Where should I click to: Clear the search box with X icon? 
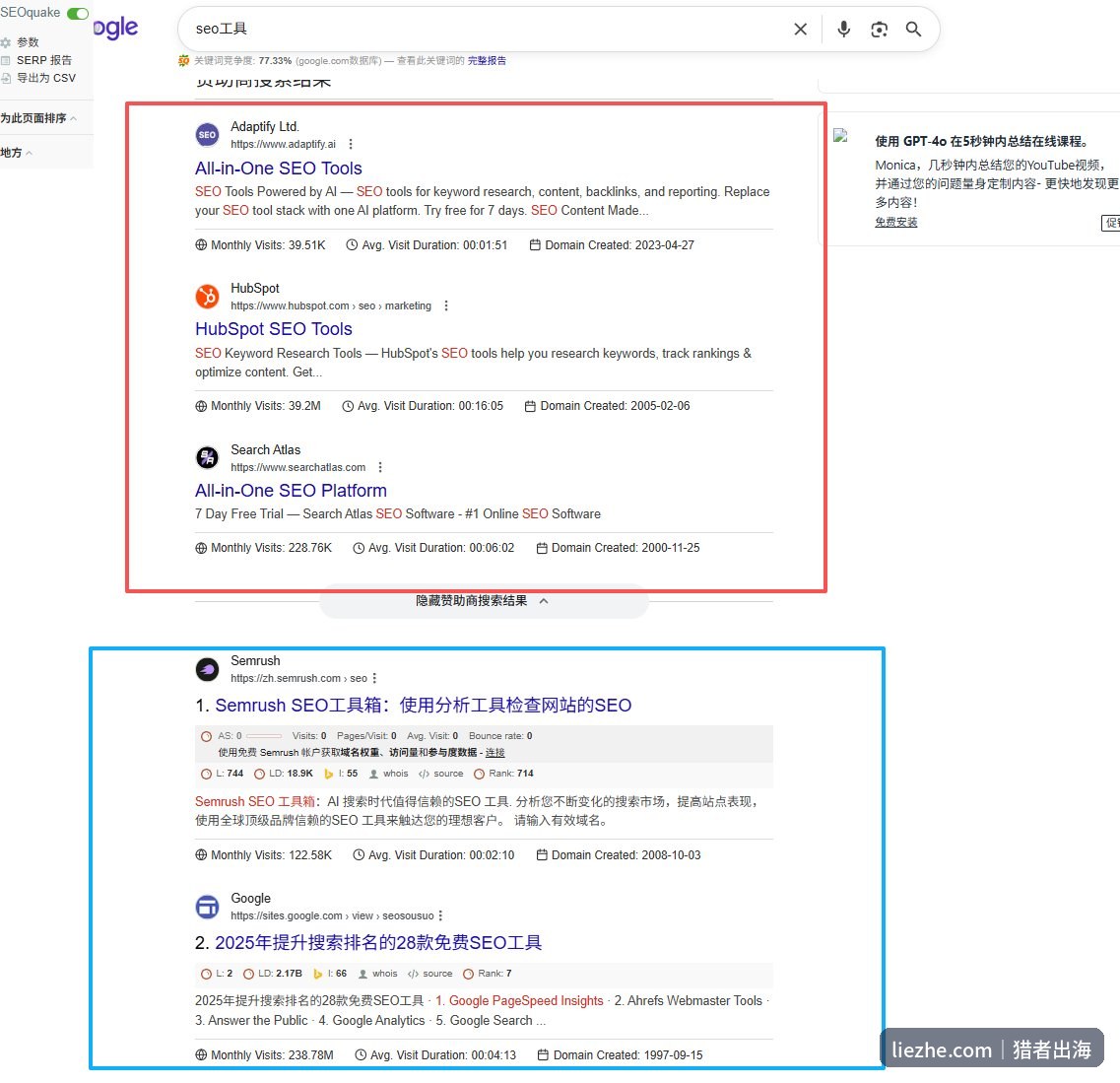(801, 30)
